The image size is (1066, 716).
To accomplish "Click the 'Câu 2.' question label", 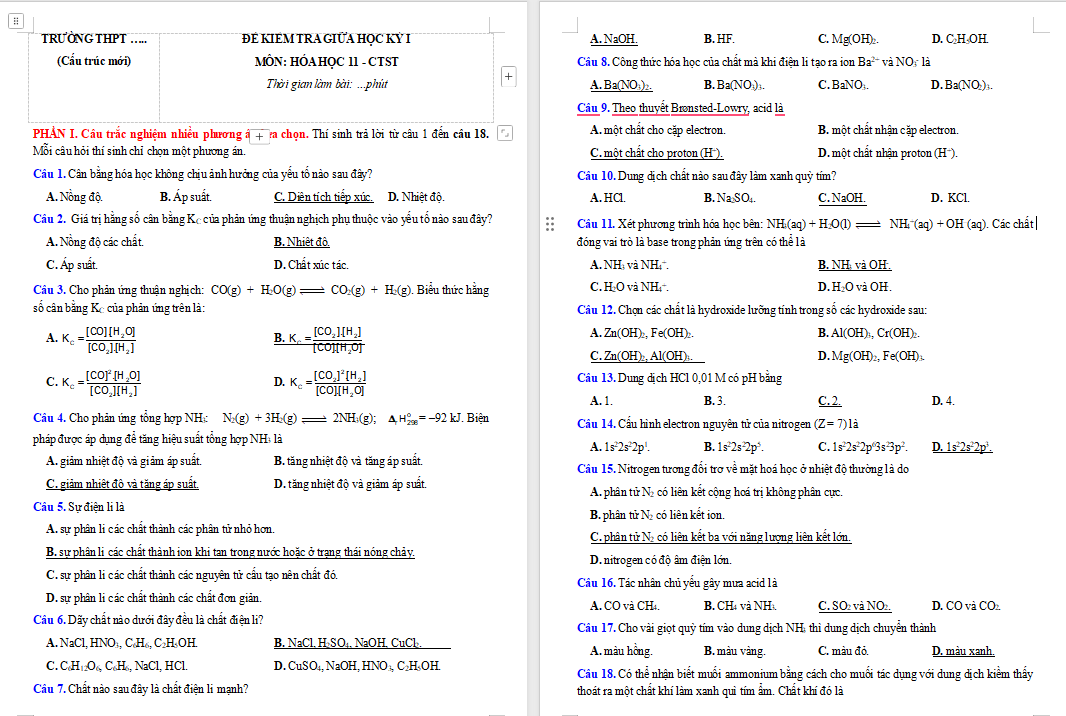I will tap(49, 219).
